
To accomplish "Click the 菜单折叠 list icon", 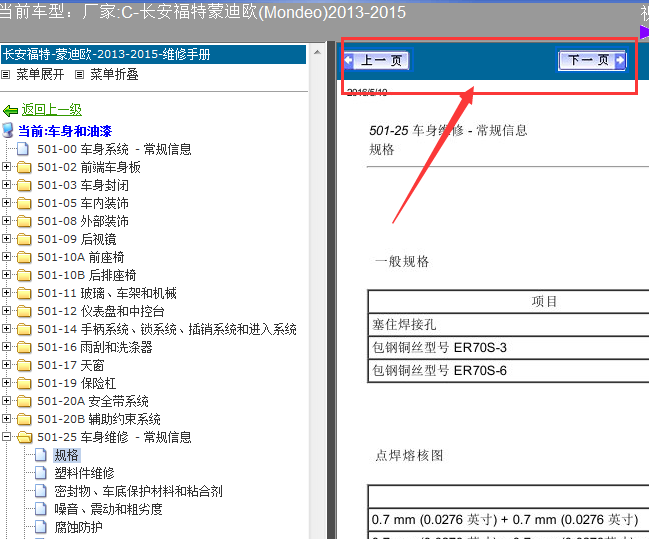I will pos(79,75).
